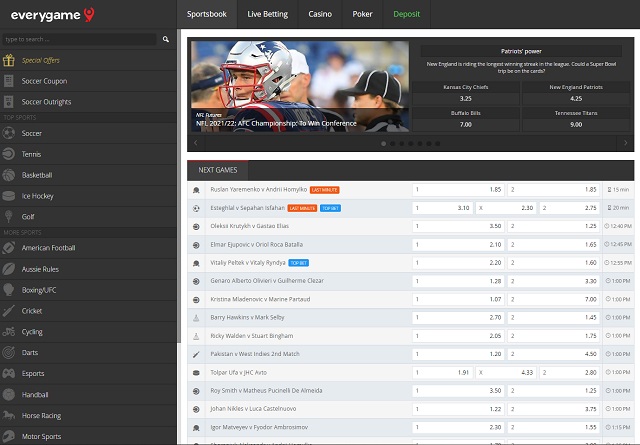Select odds 3.30 for Guilherme Clezar
Screen dimensions: 640x445
click(x=553, y=281)
